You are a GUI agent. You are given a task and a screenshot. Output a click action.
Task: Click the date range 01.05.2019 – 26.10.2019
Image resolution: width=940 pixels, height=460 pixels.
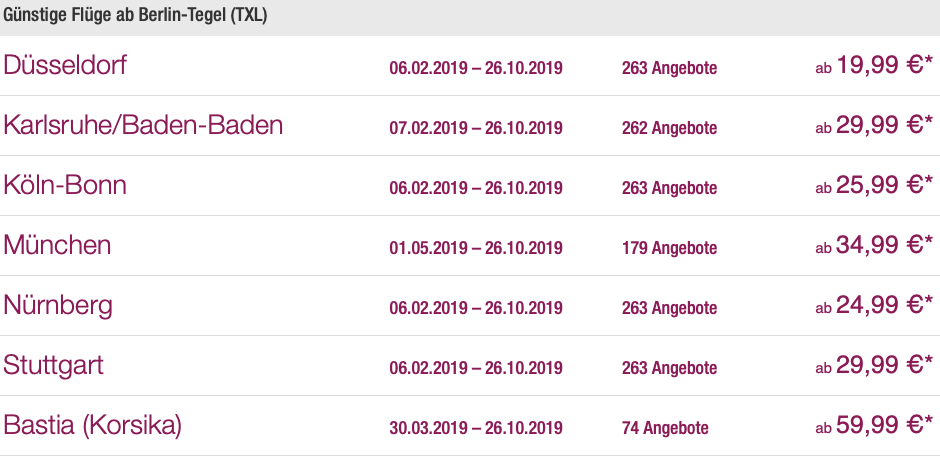[476, 248]
